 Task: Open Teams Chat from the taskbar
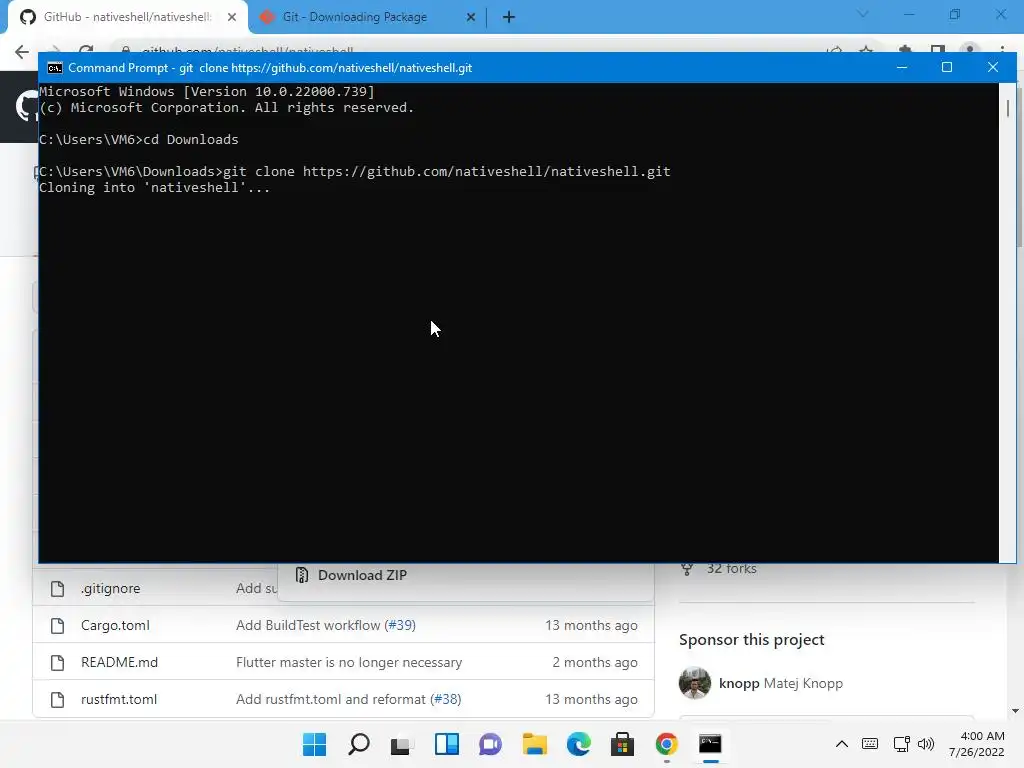(490, 744)
